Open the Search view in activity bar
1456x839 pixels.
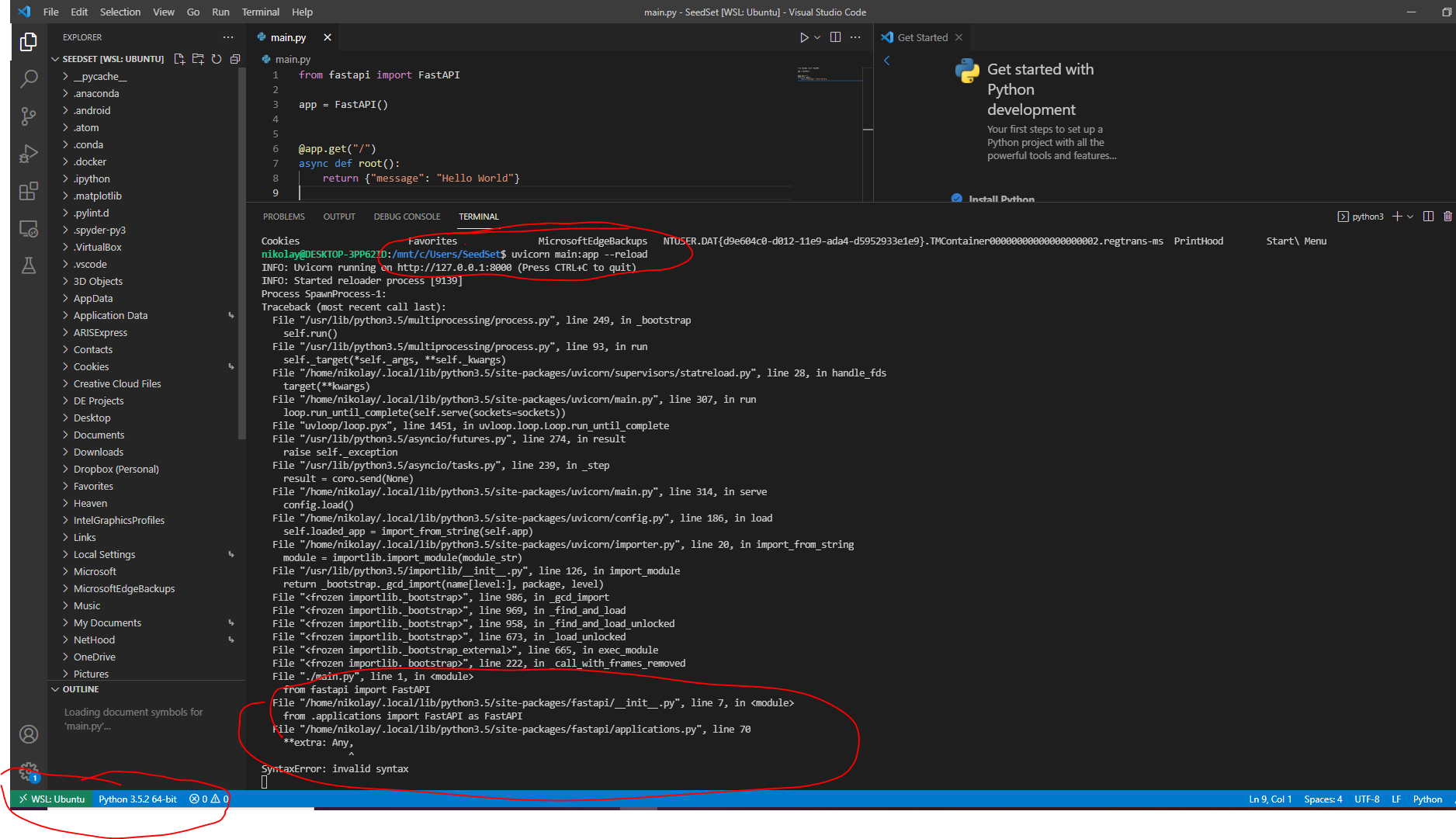pyautogui.click(x=29, y=78)
